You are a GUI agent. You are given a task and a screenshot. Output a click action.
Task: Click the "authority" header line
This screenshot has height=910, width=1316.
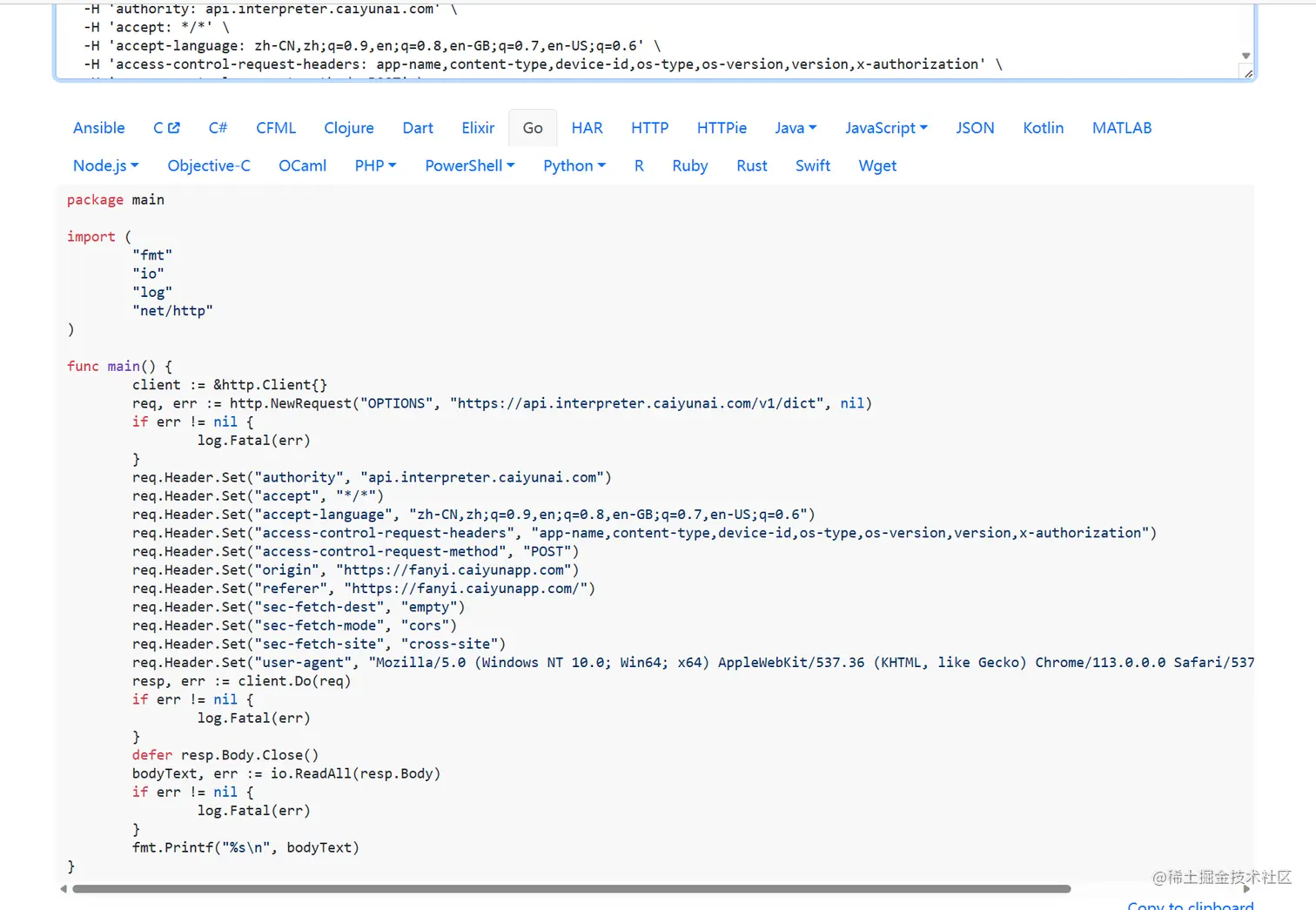point(372,477)
